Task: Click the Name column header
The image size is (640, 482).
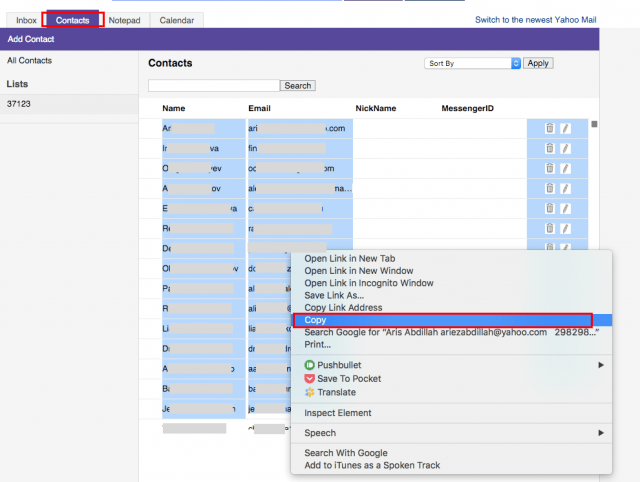Action: point(173,108)
